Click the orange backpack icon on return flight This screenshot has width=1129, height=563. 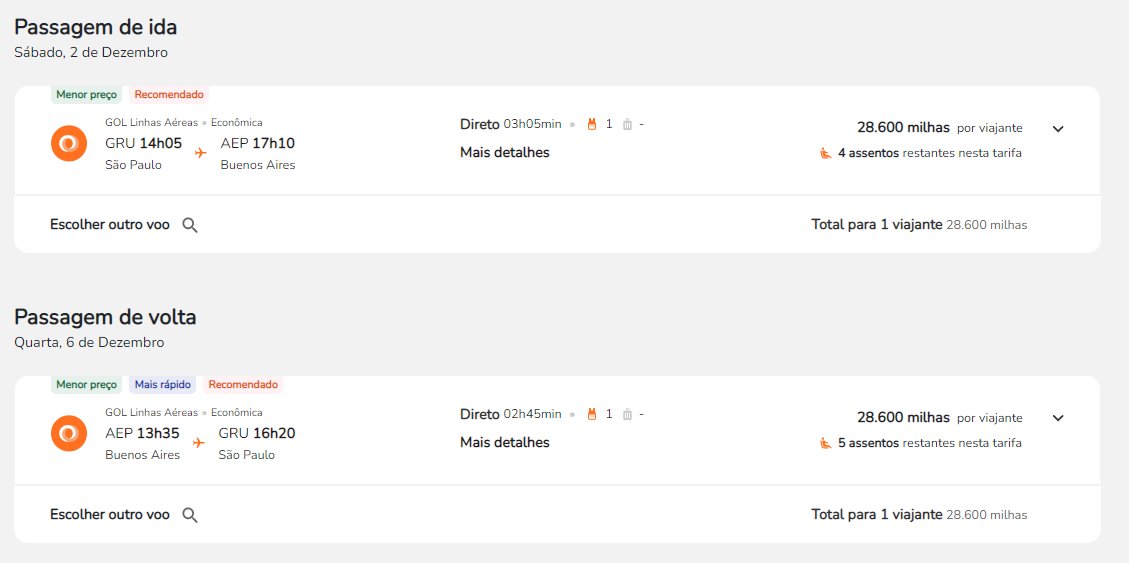pyautogui.click(x=592, y=415)
